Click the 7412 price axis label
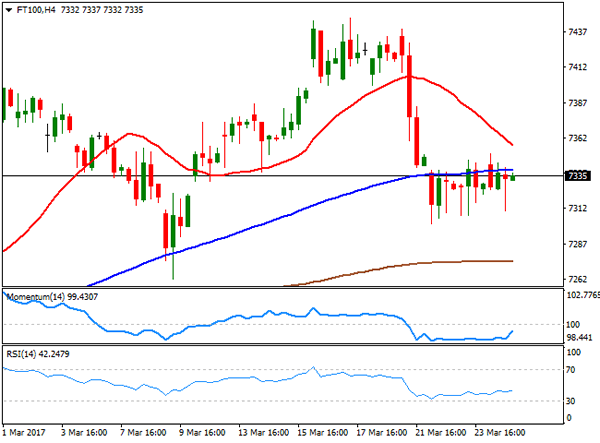The width and height of the screenshot is (600, 443). pos(577,67)
